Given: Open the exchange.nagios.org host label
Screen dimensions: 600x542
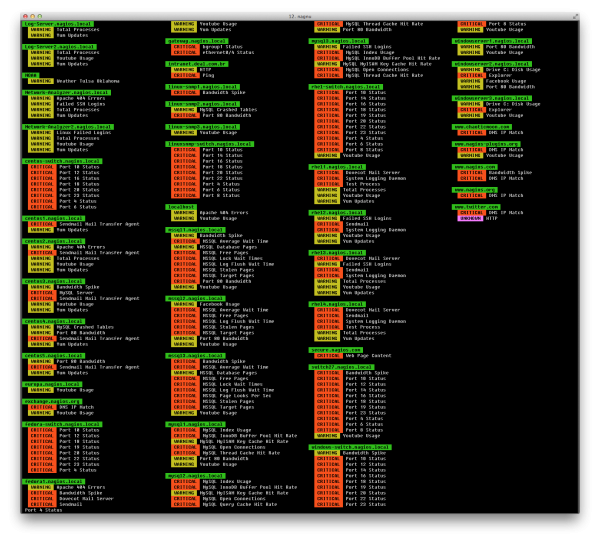Looking at the screenshot, I should pos(54,401).
